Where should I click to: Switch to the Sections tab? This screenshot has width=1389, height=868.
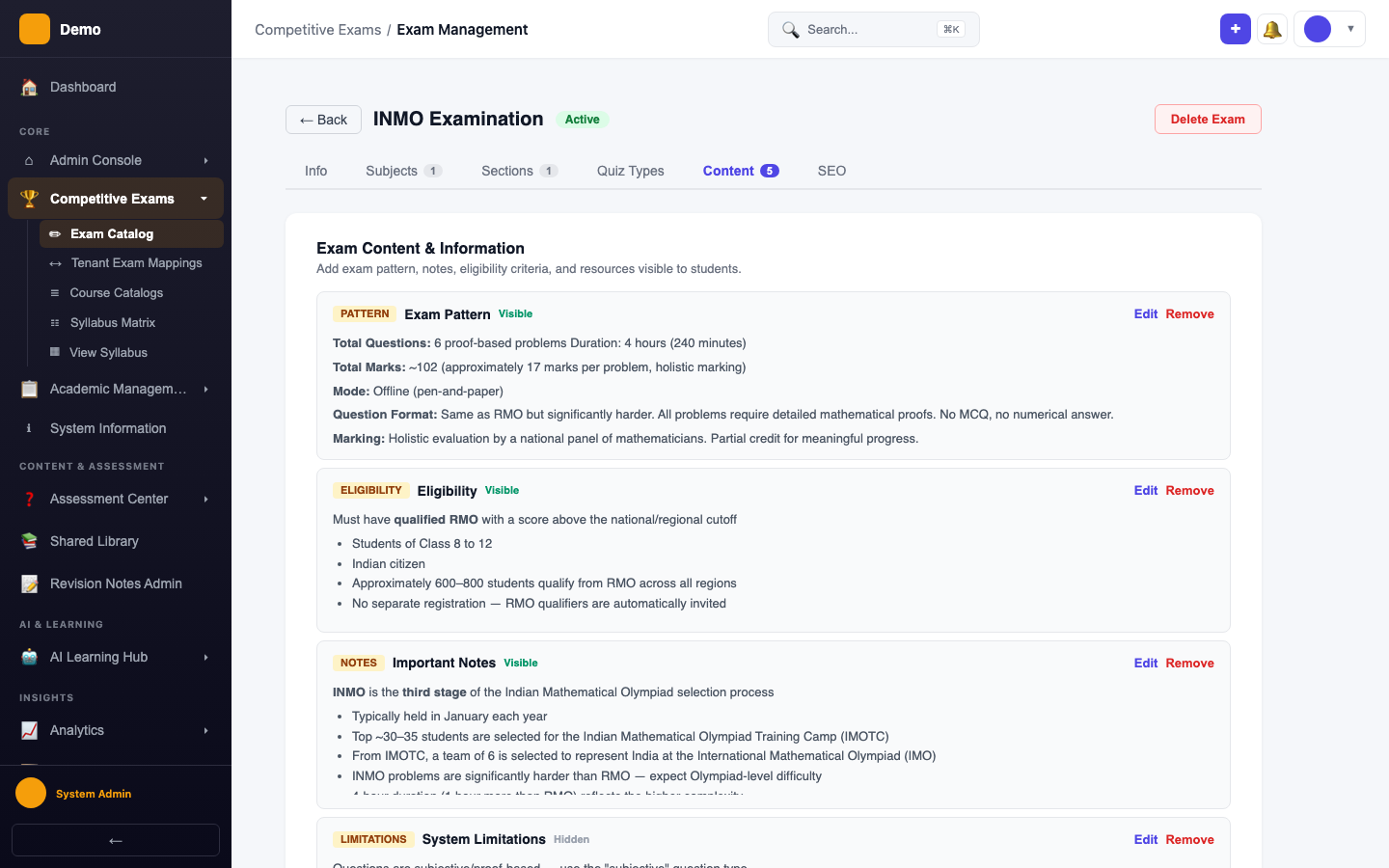pyautogui.click(x=519, y=171)
